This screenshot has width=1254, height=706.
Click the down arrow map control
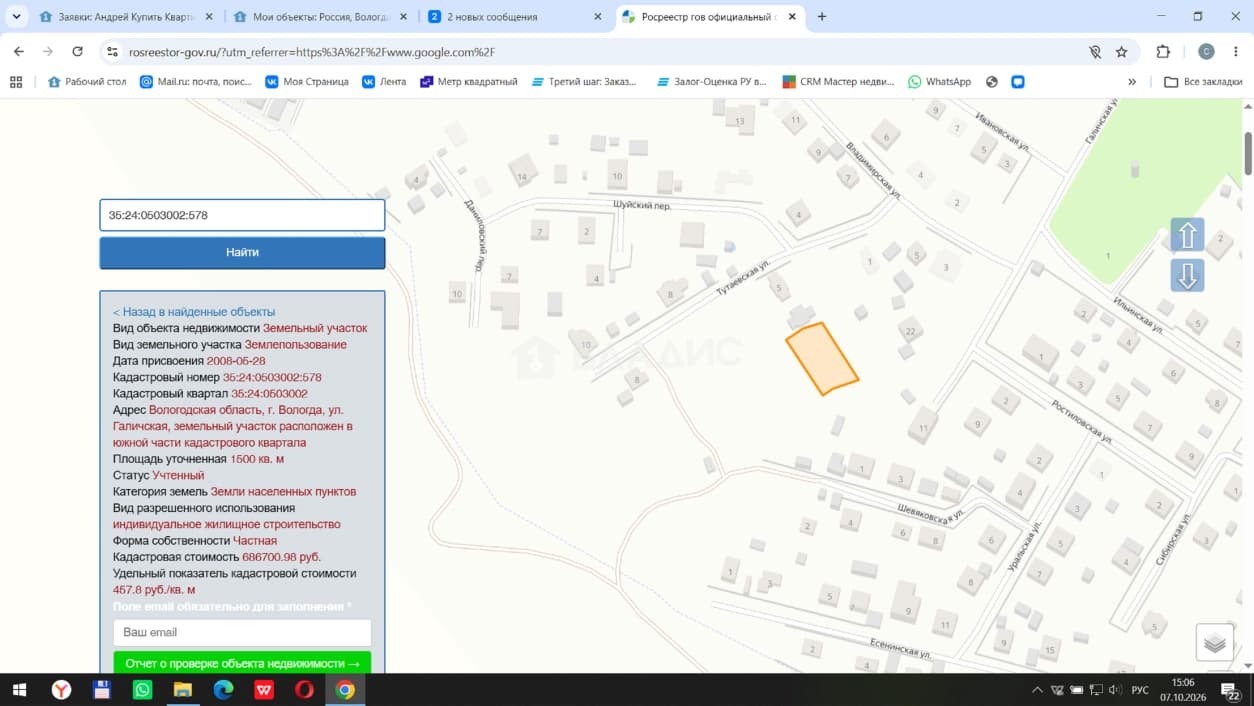pyautogui.click(x=1187, y=275)
